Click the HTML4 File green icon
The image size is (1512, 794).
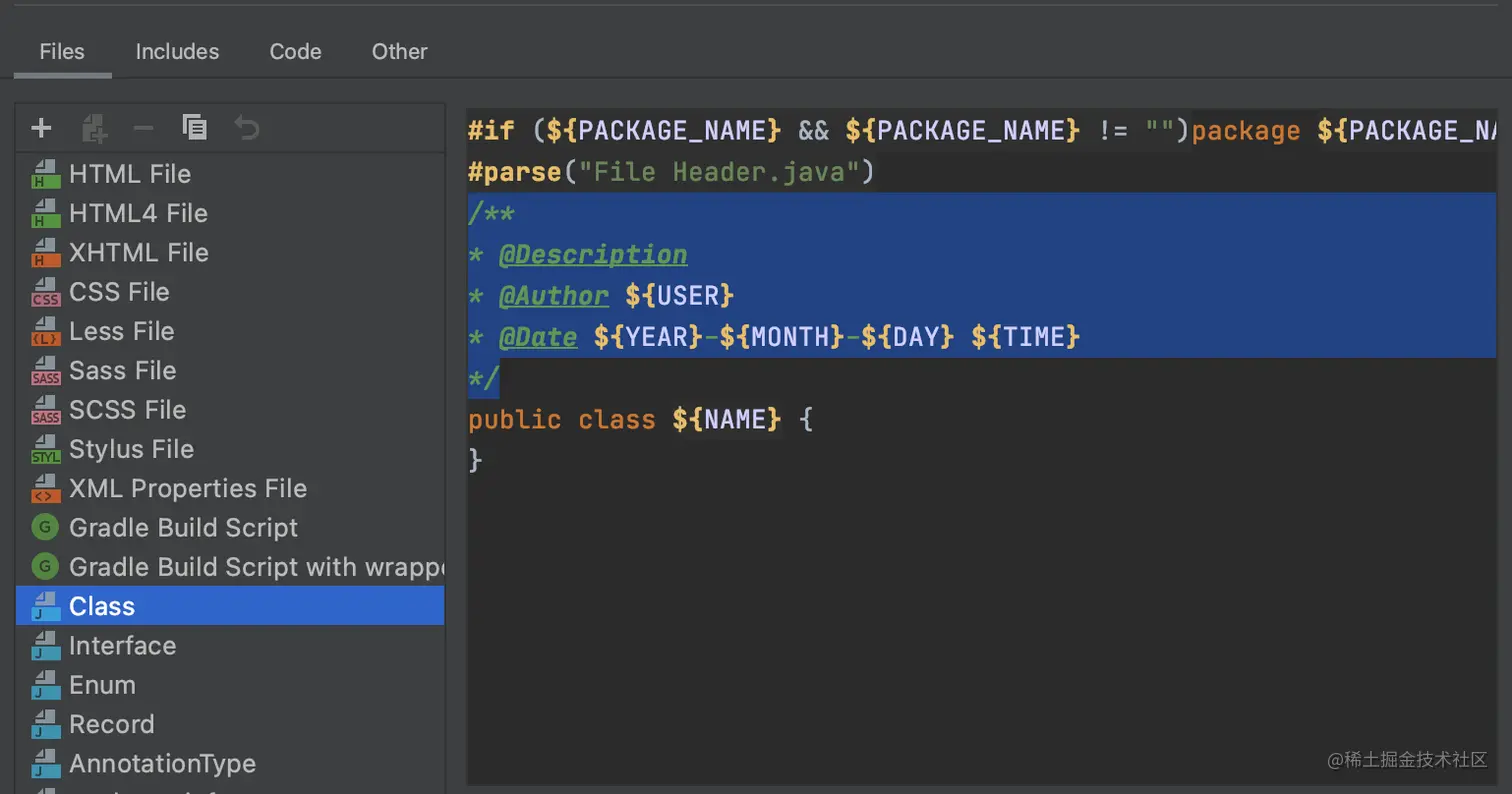point(45,214)
